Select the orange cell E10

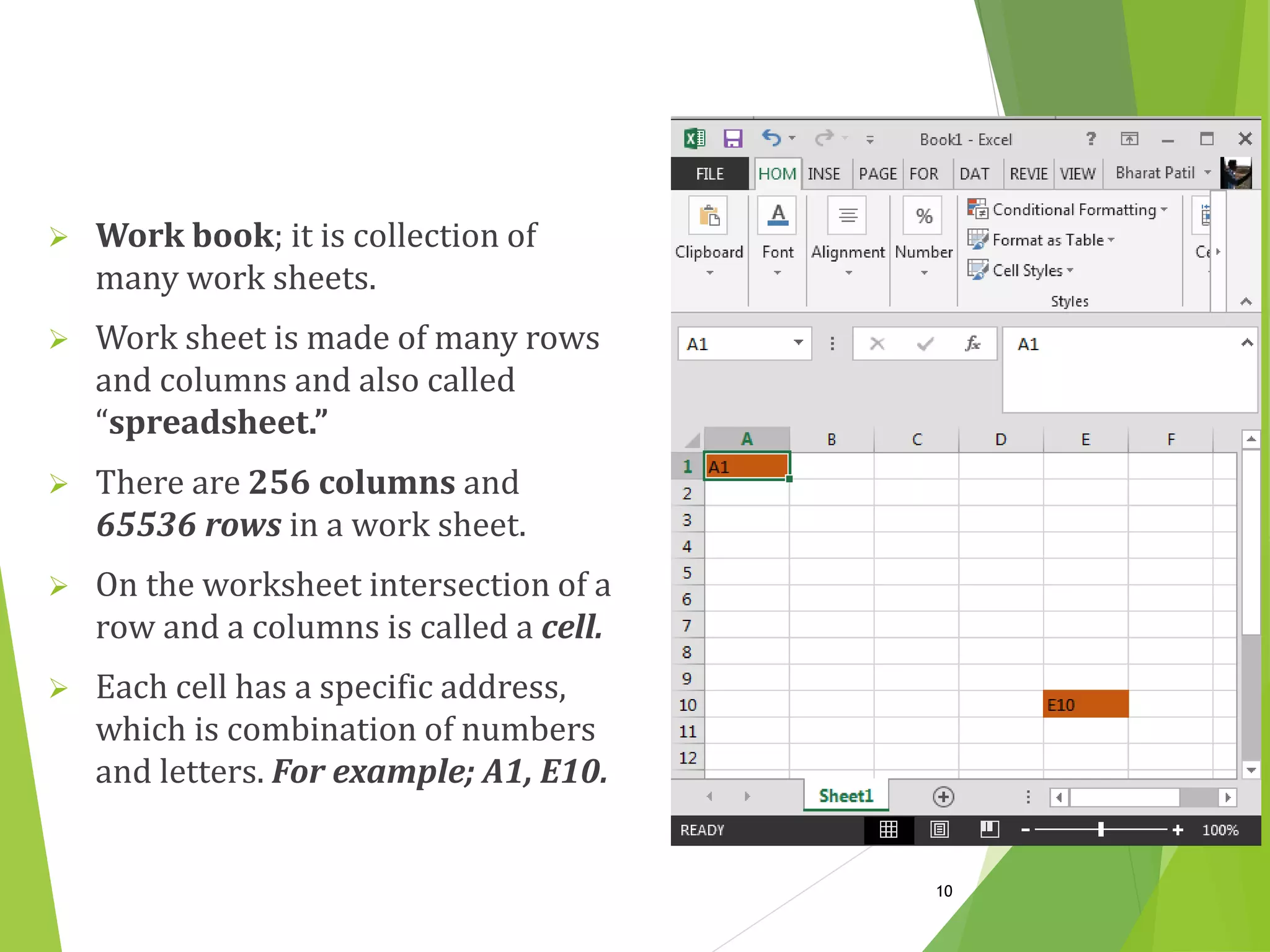[1085, 705]
